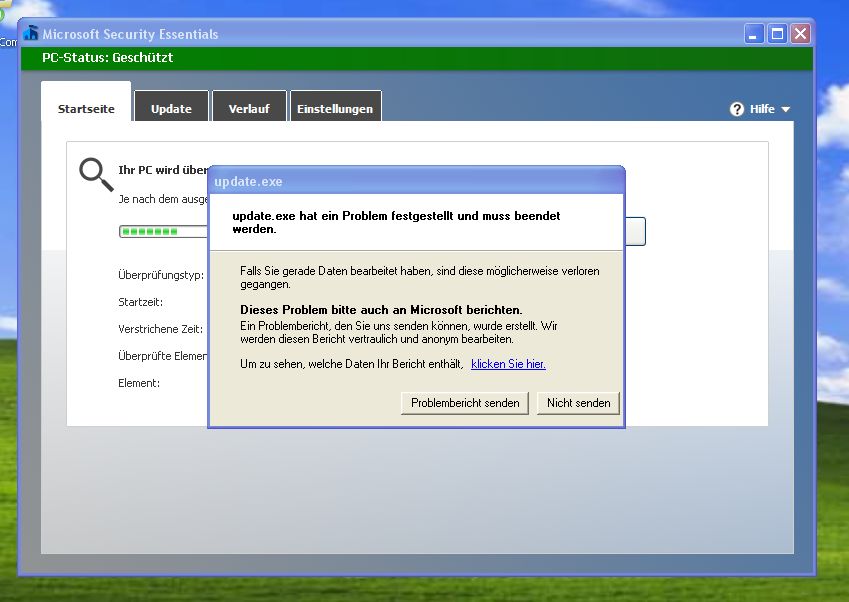The height and width of the screenshot is (602, 849).
Task: Click the Hilfe menu label
Action: point(762,109)
